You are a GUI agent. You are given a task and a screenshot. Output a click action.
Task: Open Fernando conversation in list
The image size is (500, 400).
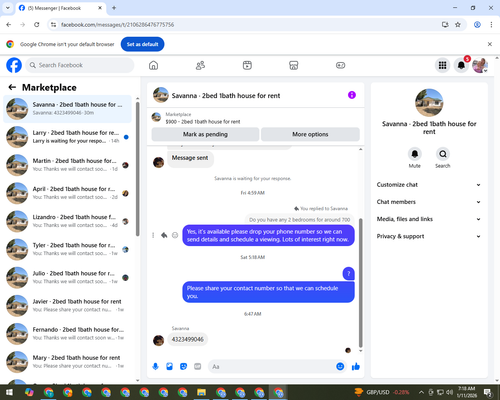coord(67,334)
